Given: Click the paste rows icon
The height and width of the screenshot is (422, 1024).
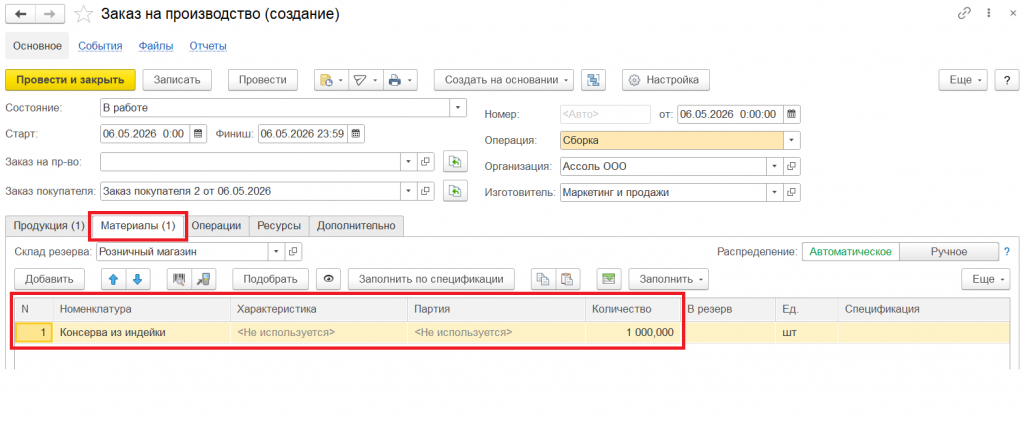Looking at the screenshot, I should click(x=568, y=279).
